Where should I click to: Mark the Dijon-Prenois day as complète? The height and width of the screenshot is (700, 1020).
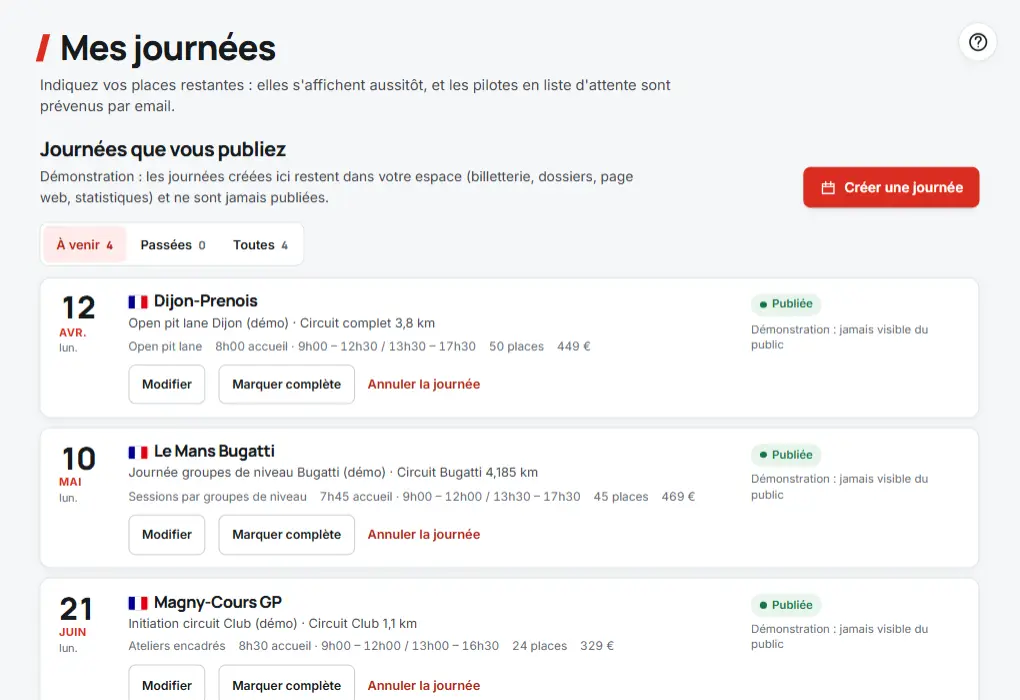point(286,384)
